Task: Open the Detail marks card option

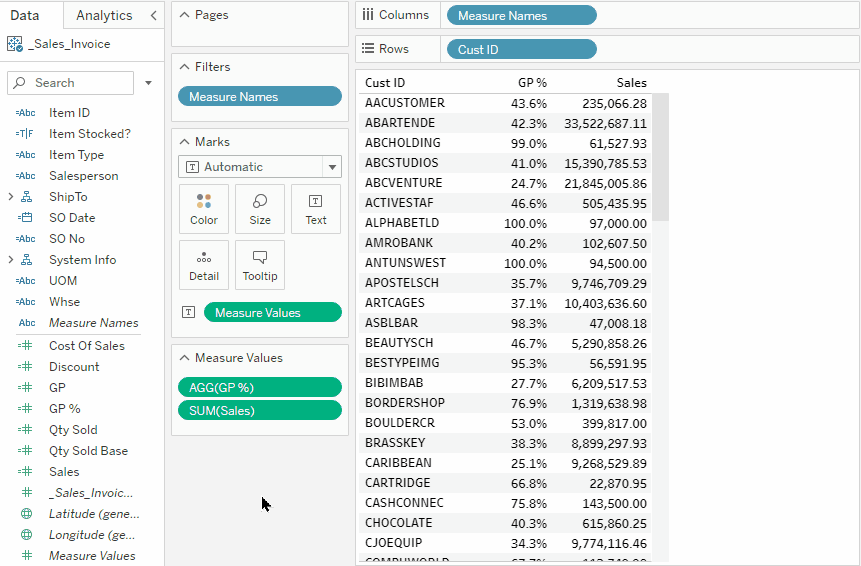Action: point(204,265)
